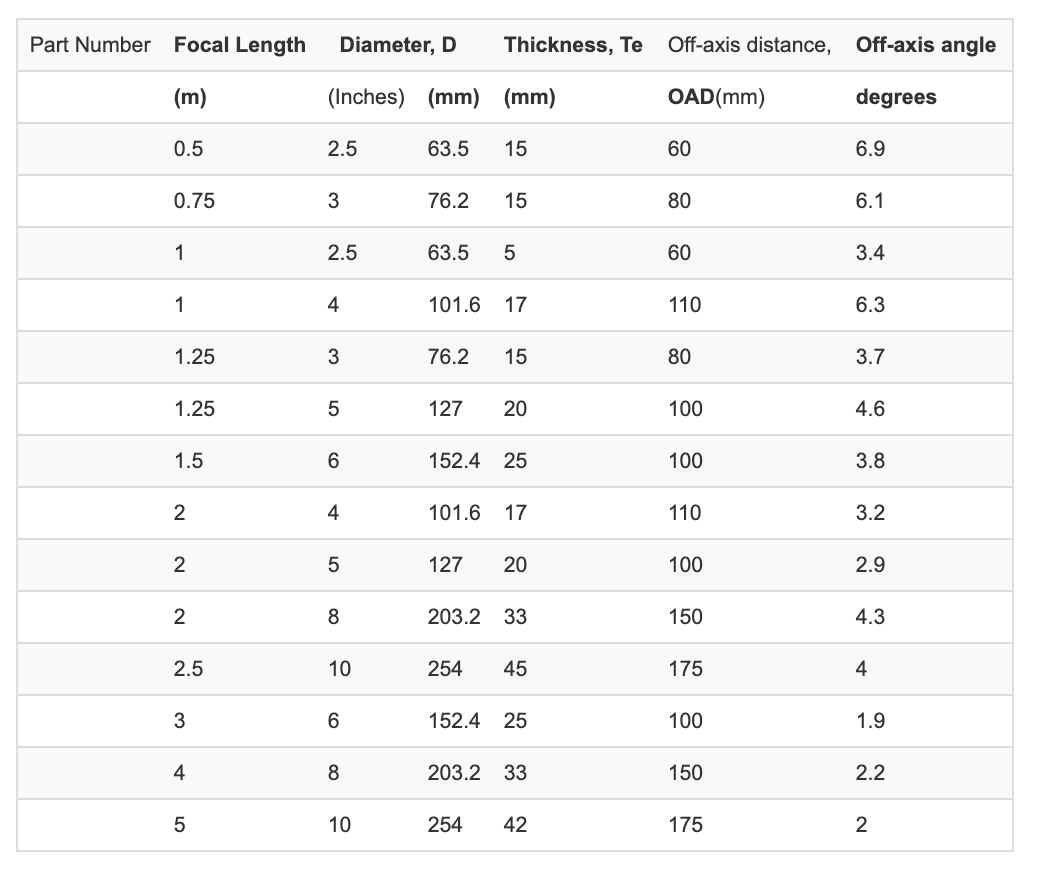Screen dimensions: 1042x870
Task: Click the 6.3 degrees cell
Action: click(x=870, y=305)
